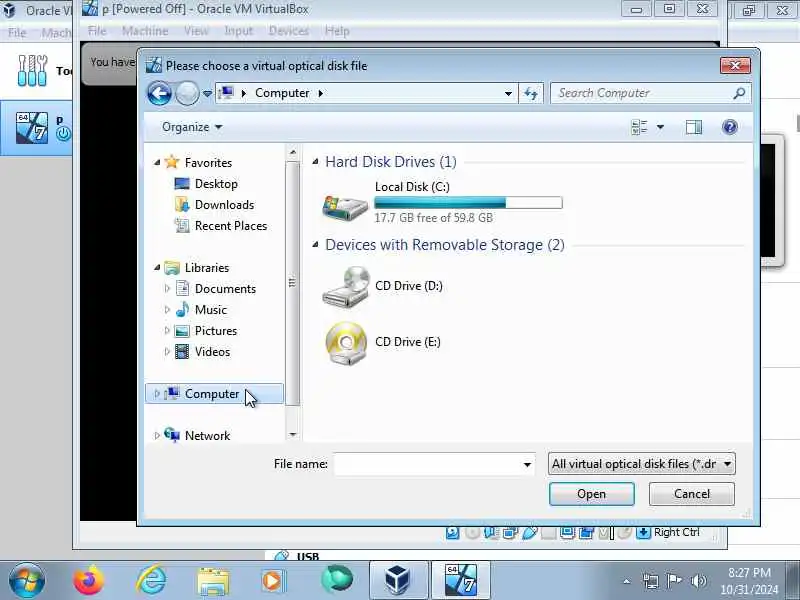Click the Cancel button
This screenshot has height=600, width=800.
click(x=692, y=494)
